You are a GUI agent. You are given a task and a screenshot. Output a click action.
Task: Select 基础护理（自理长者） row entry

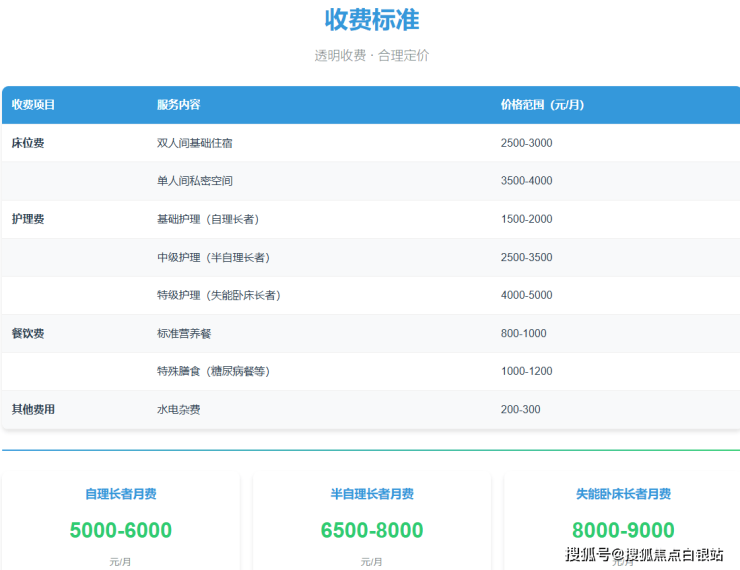[207, 219]
